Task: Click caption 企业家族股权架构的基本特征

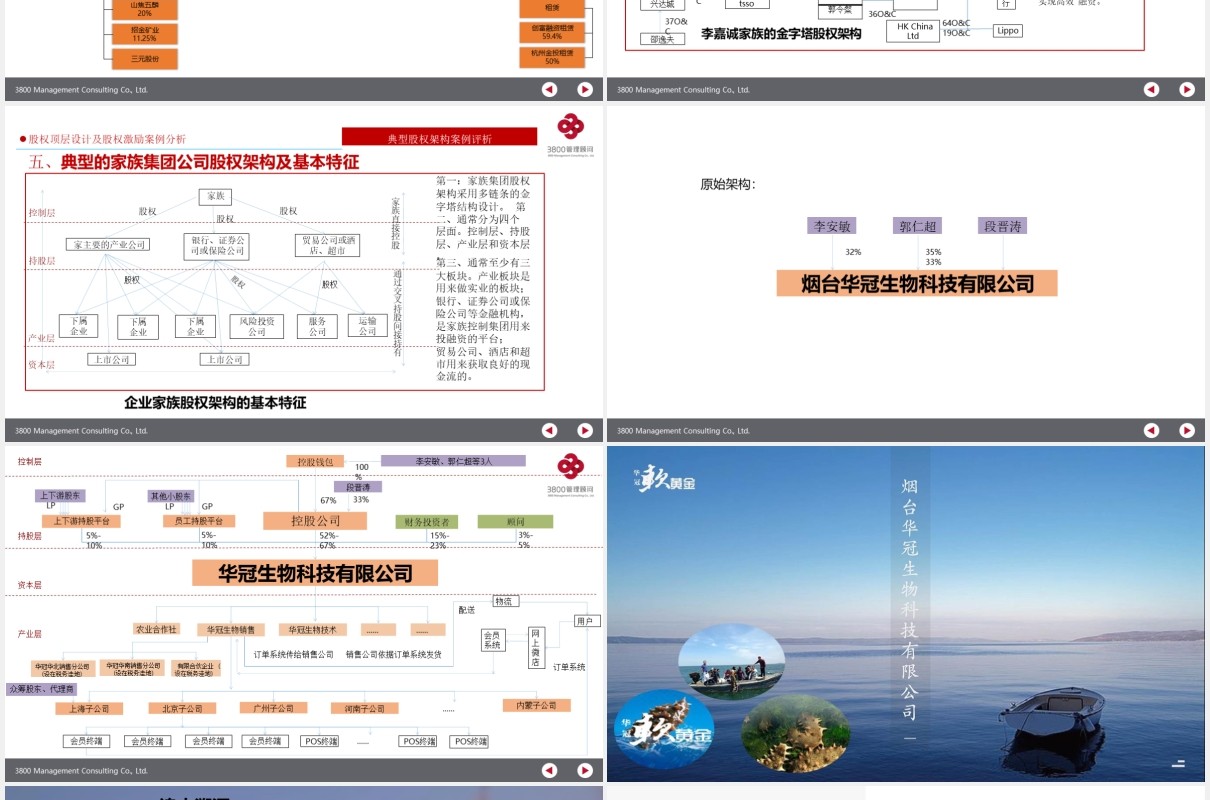Action: [x=215, y=403]
